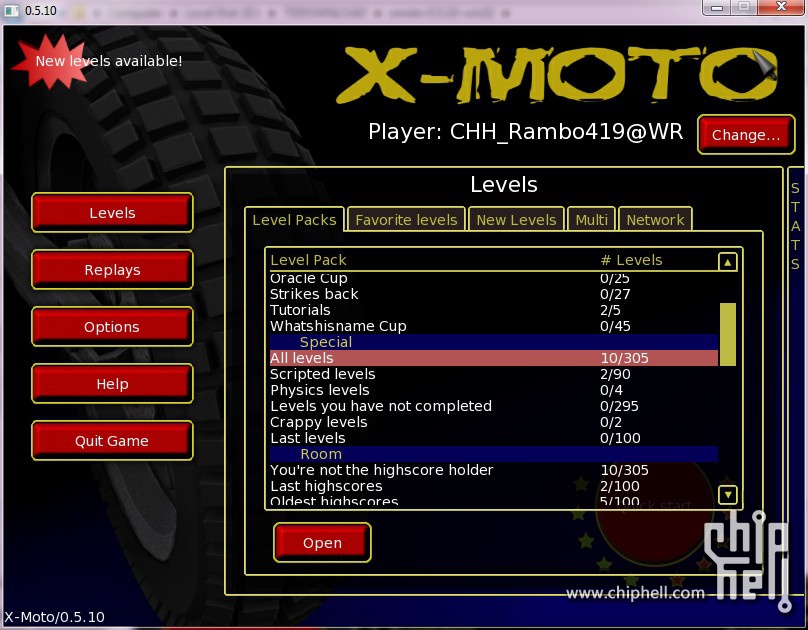Select the Physics levels pack
The image size is (808, 630).
pos(494,390)
